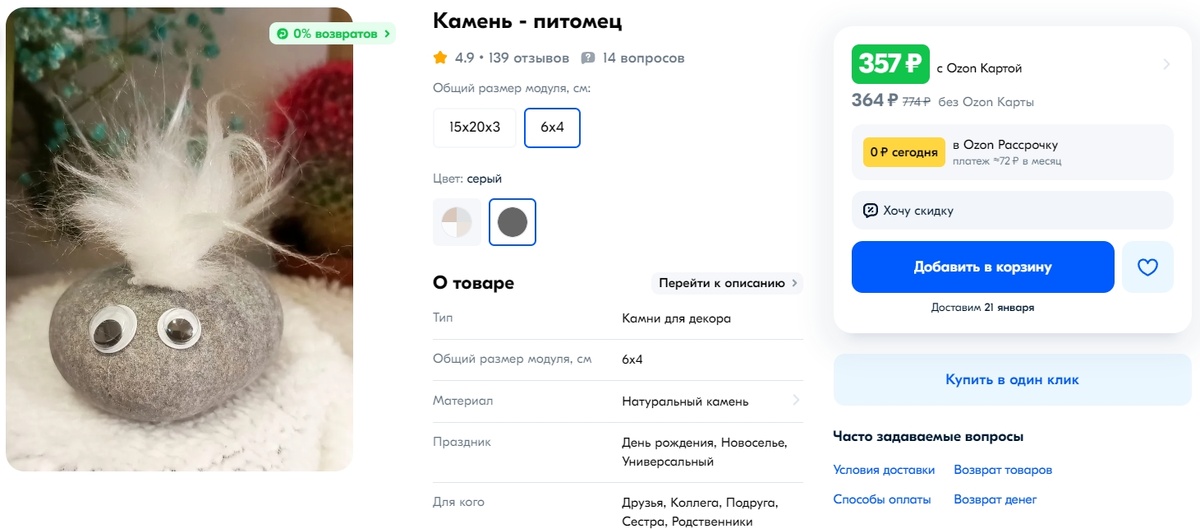This screenshot has width=1200, height=529.
Task: Click the discount icon beside Хочу скидку
Action: [x=870, y=211]
